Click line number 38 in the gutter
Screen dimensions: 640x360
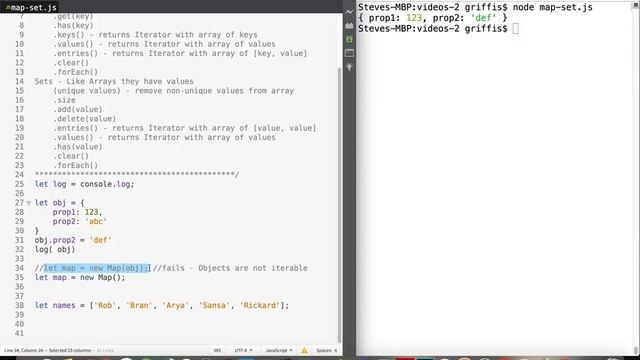pyautogui.click(x=19, y=305)
